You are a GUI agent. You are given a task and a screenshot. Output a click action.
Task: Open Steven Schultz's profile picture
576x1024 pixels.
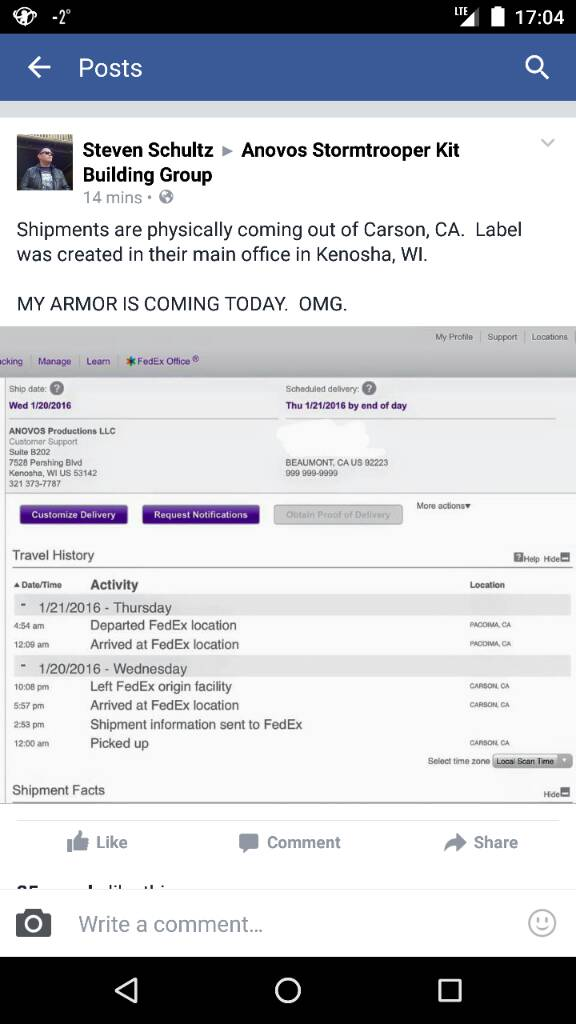tap(44, 162)
